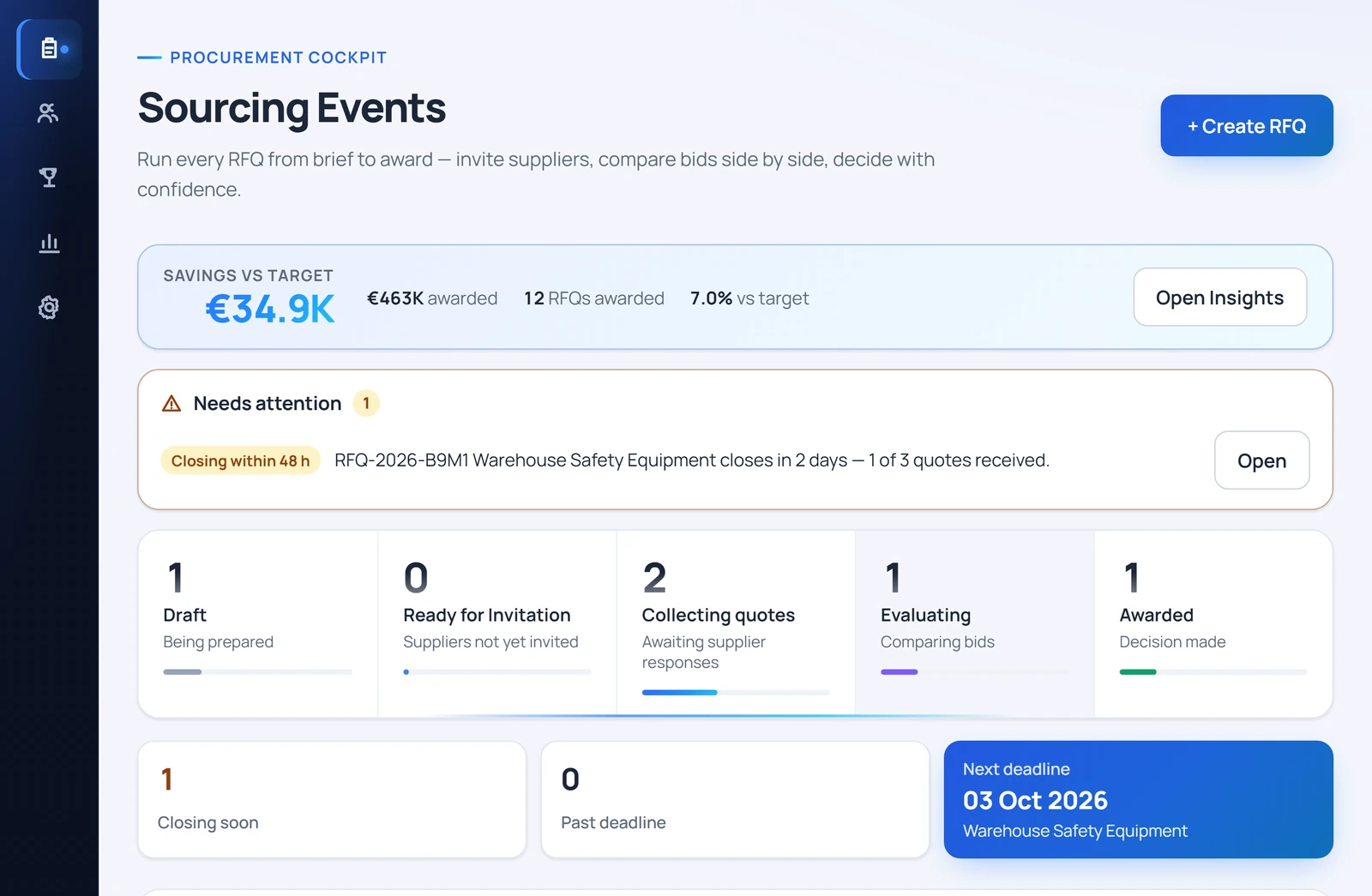Click the Awarded green progress bar
The height and width of the screenshot is (896, 1372).
[x=1138, y=671]
